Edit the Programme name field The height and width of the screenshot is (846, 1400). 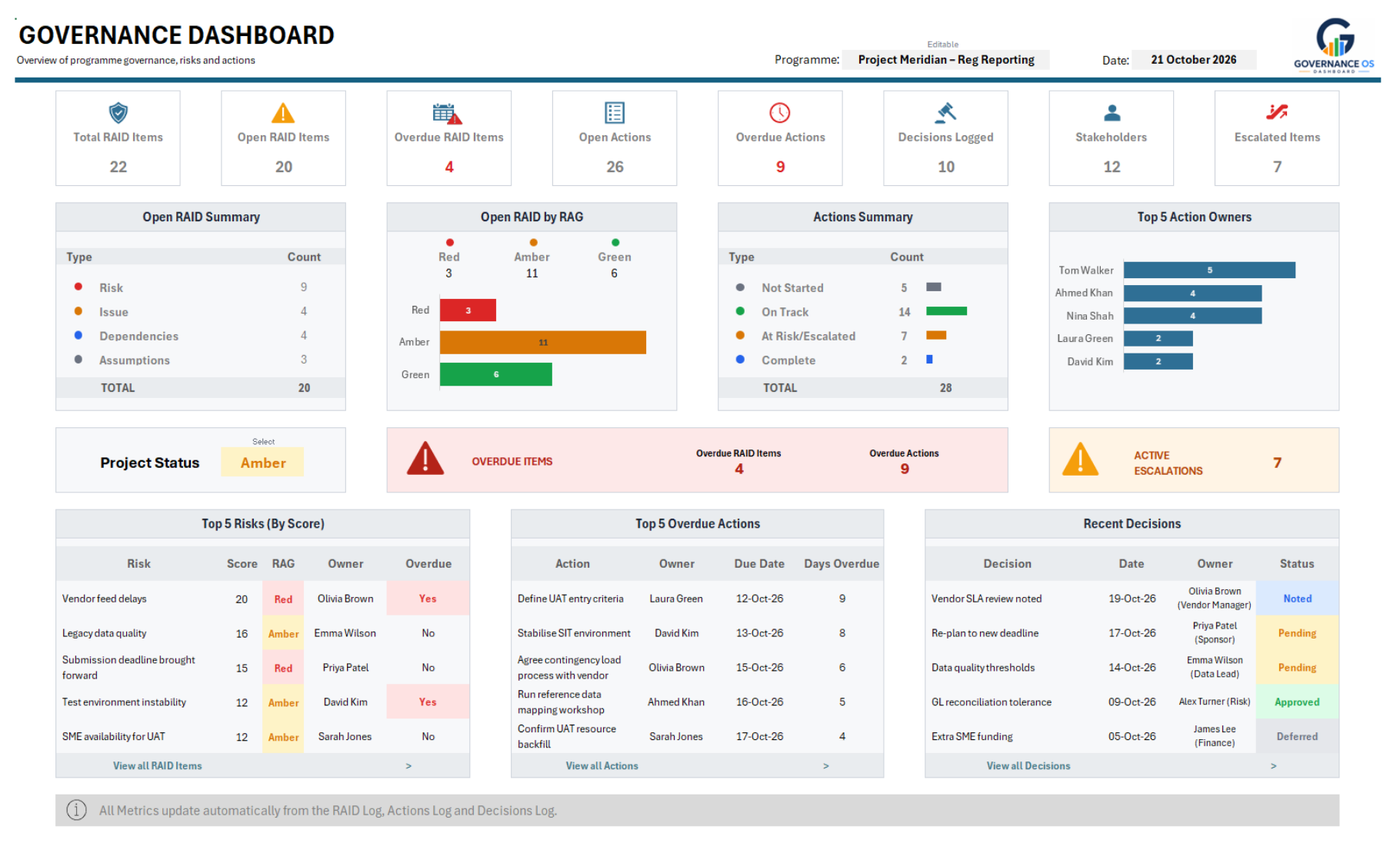945,60
